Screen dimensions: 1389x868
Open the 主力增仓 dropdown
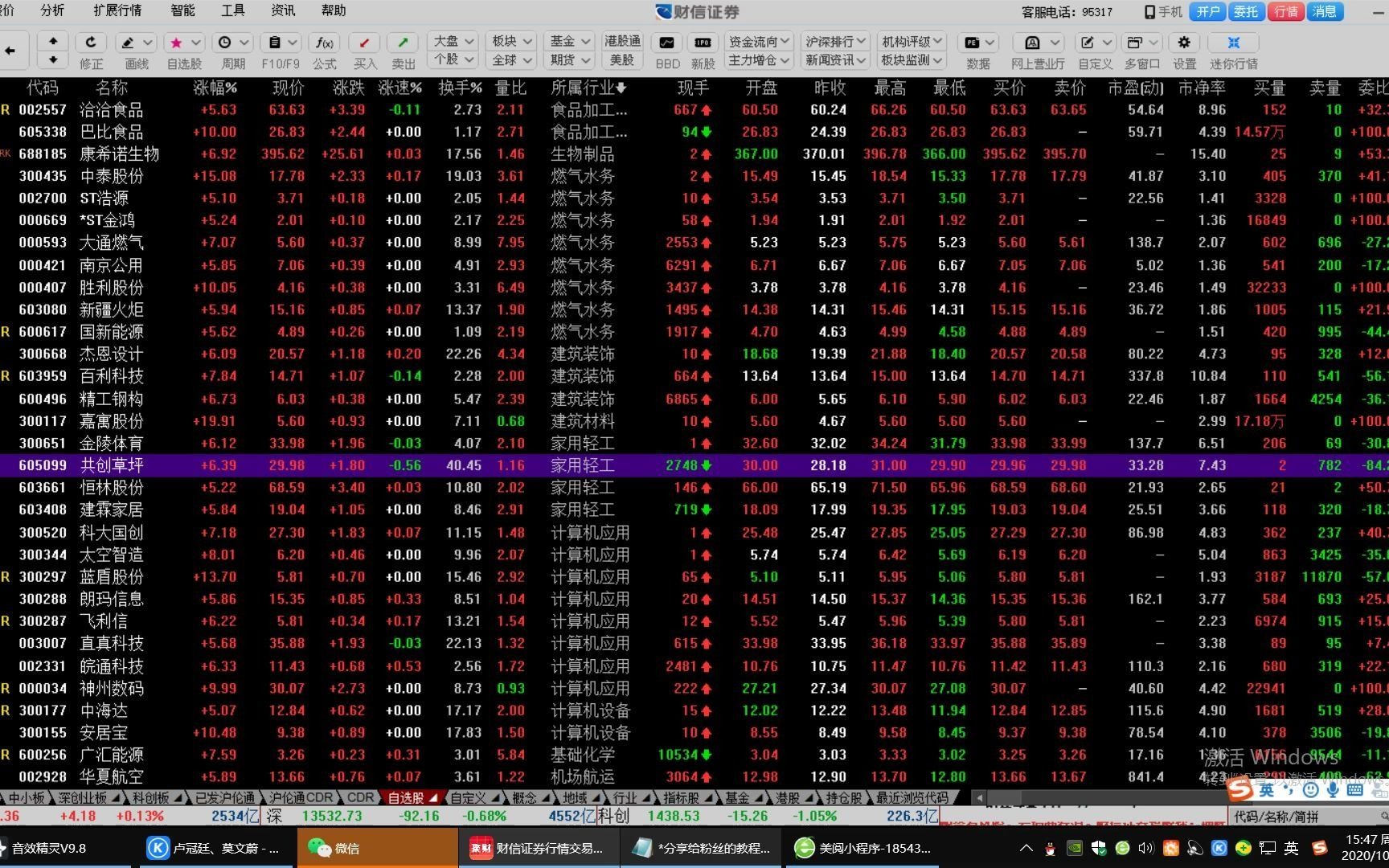point(759,59)
